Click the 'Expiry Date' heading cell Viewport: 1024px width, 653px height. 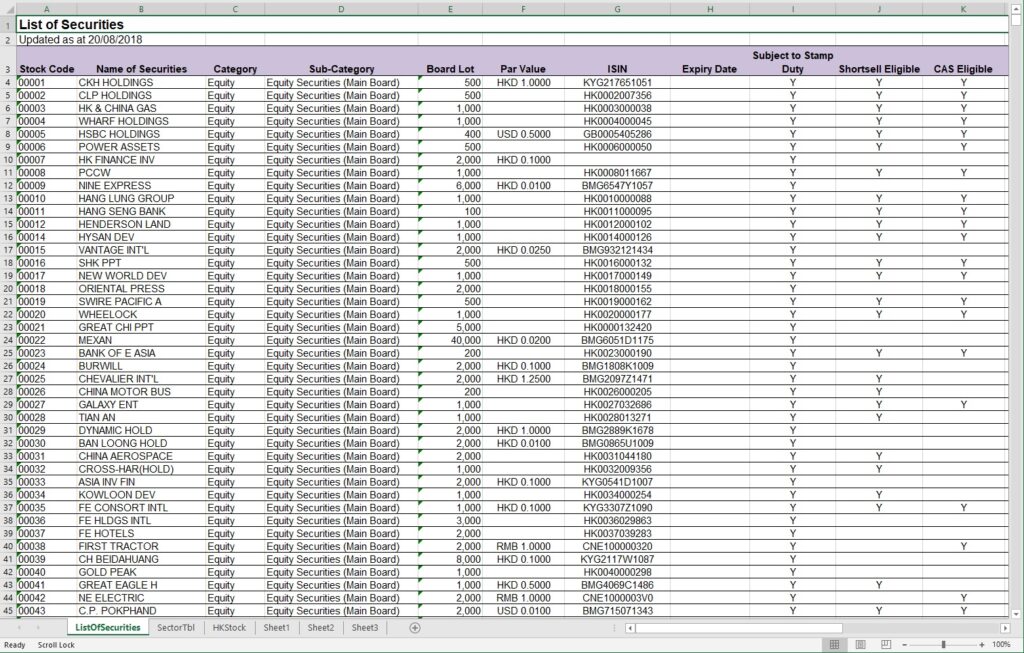tap(710, 61)
